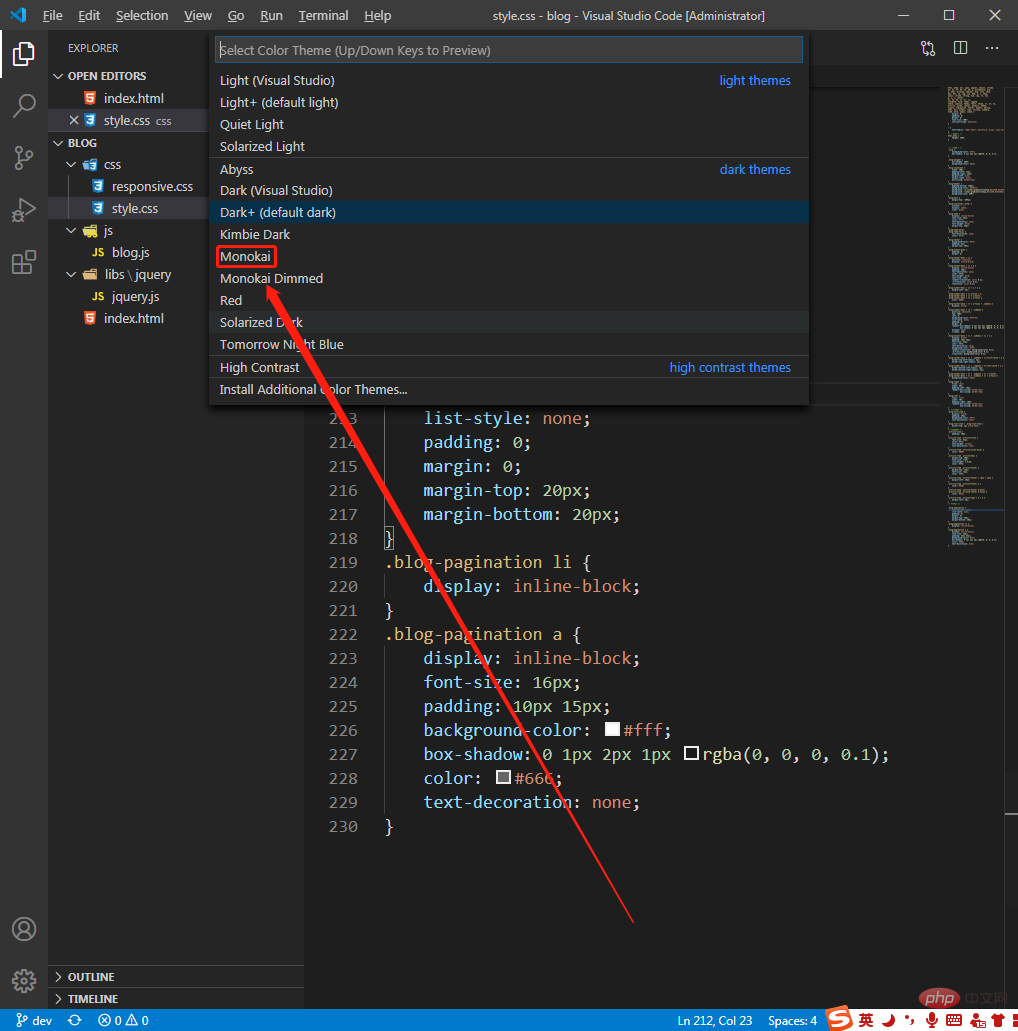
Task: Open index.html under the BLOG folder
Action: [133, 318]
